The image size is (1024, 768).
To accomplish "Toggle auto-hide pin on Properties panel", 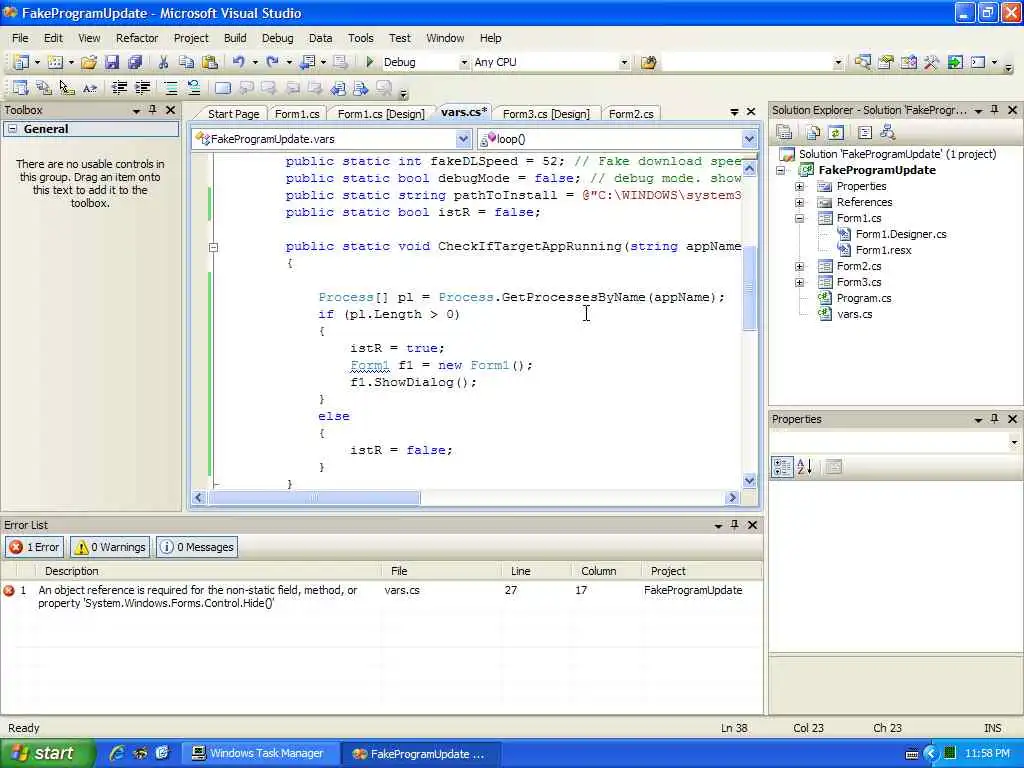I will 995,419.
